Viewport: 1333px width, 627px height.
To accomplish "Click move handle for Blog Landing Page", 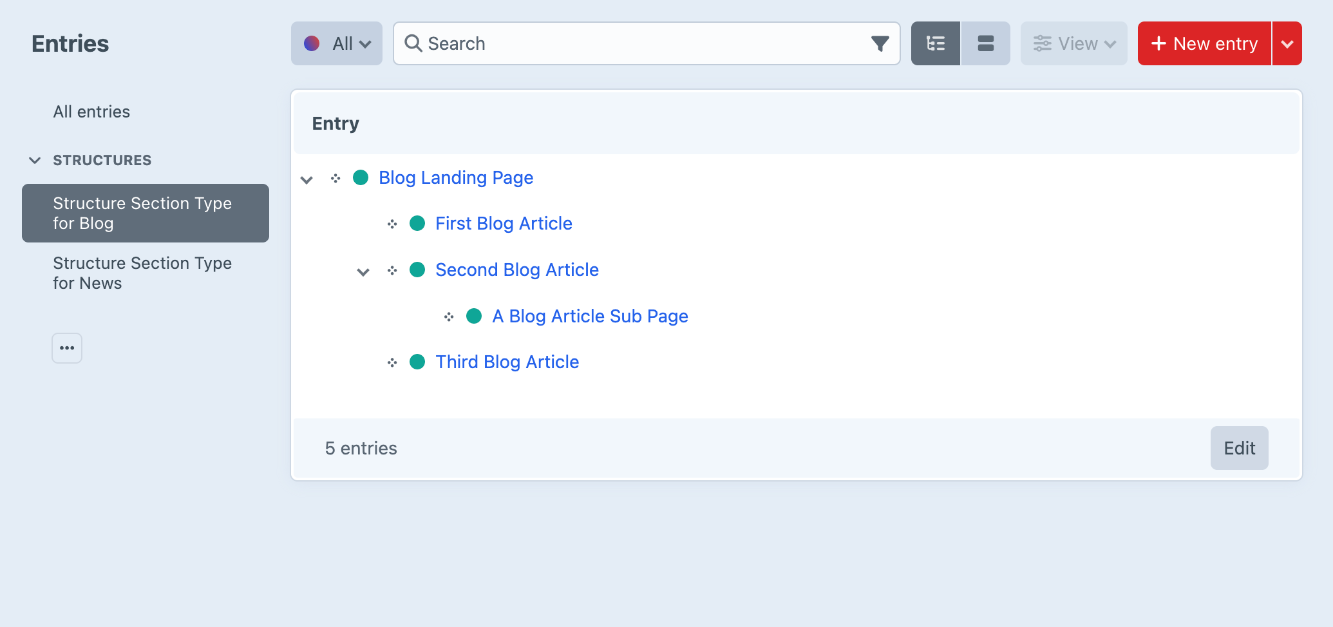I will pyautogui.click(x=336, y=178).
